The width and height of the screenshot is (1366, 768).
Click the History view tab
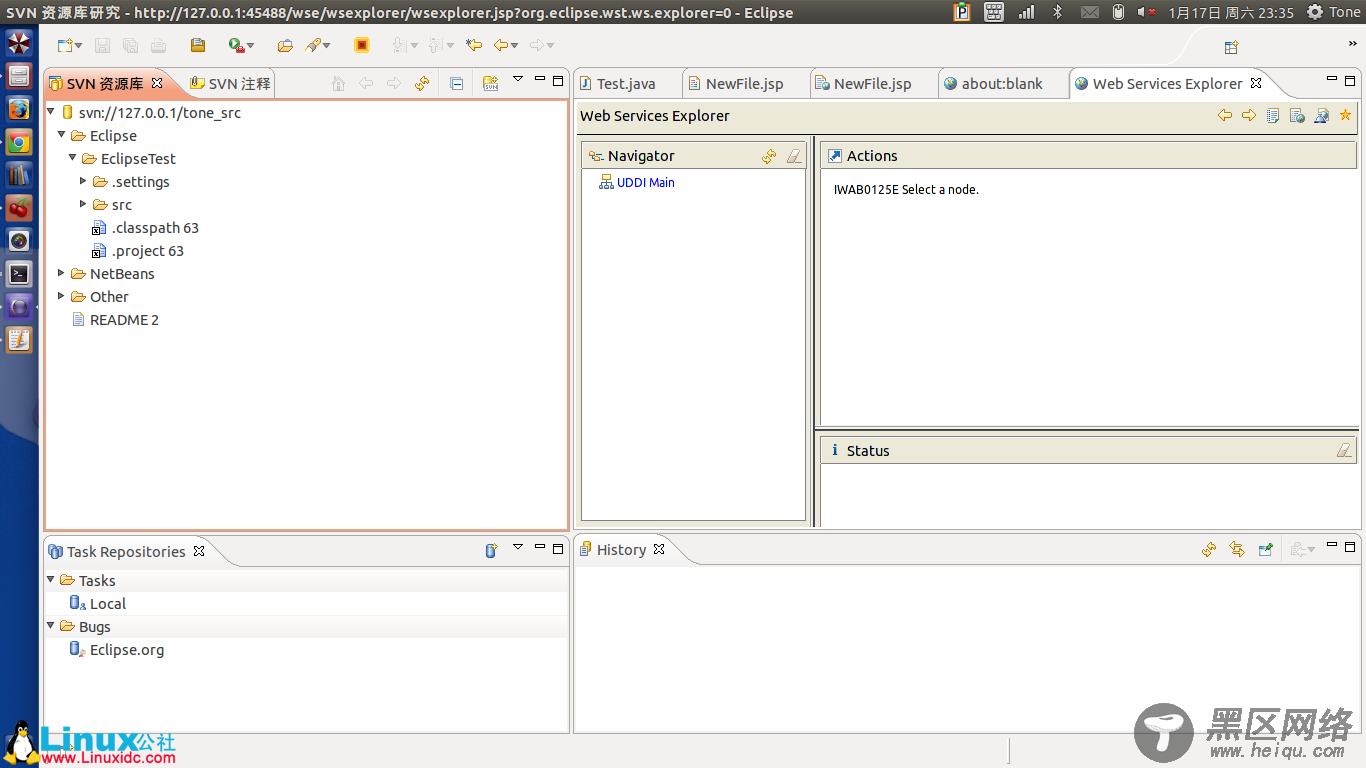point(621,549)
